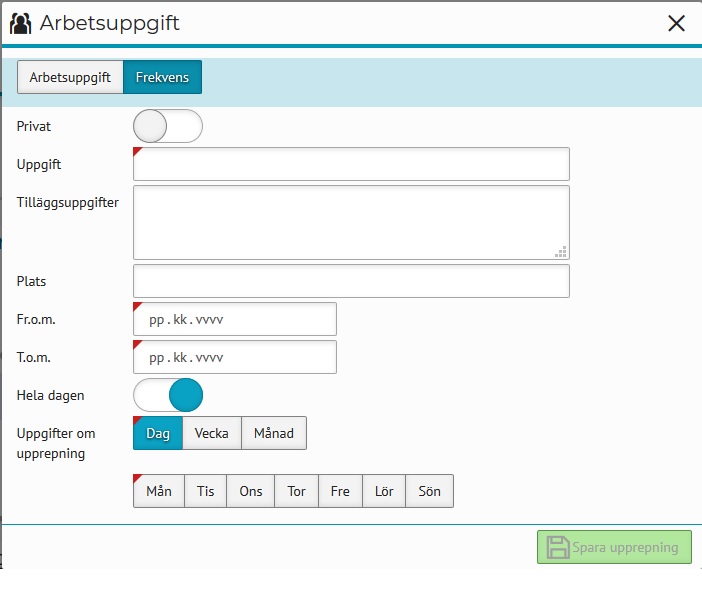
Task: Click the Uppgift text field
Action: coord(351,164)
